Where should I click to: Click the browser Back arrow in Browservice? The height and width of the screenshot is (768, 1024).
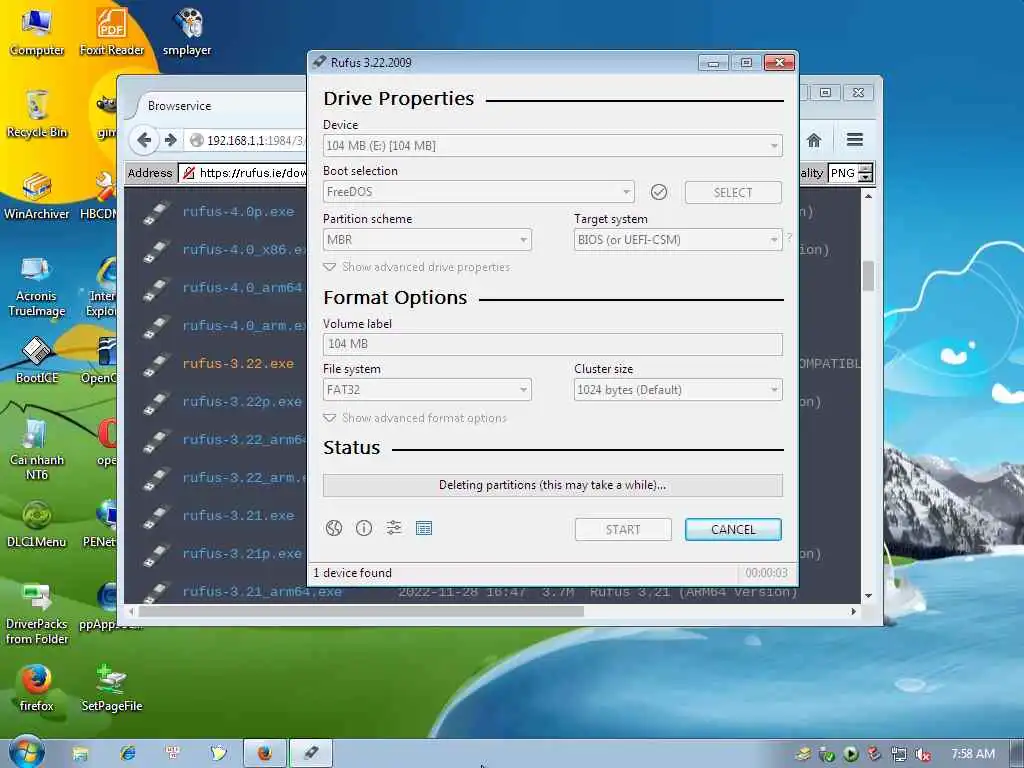tap(144, 140)
